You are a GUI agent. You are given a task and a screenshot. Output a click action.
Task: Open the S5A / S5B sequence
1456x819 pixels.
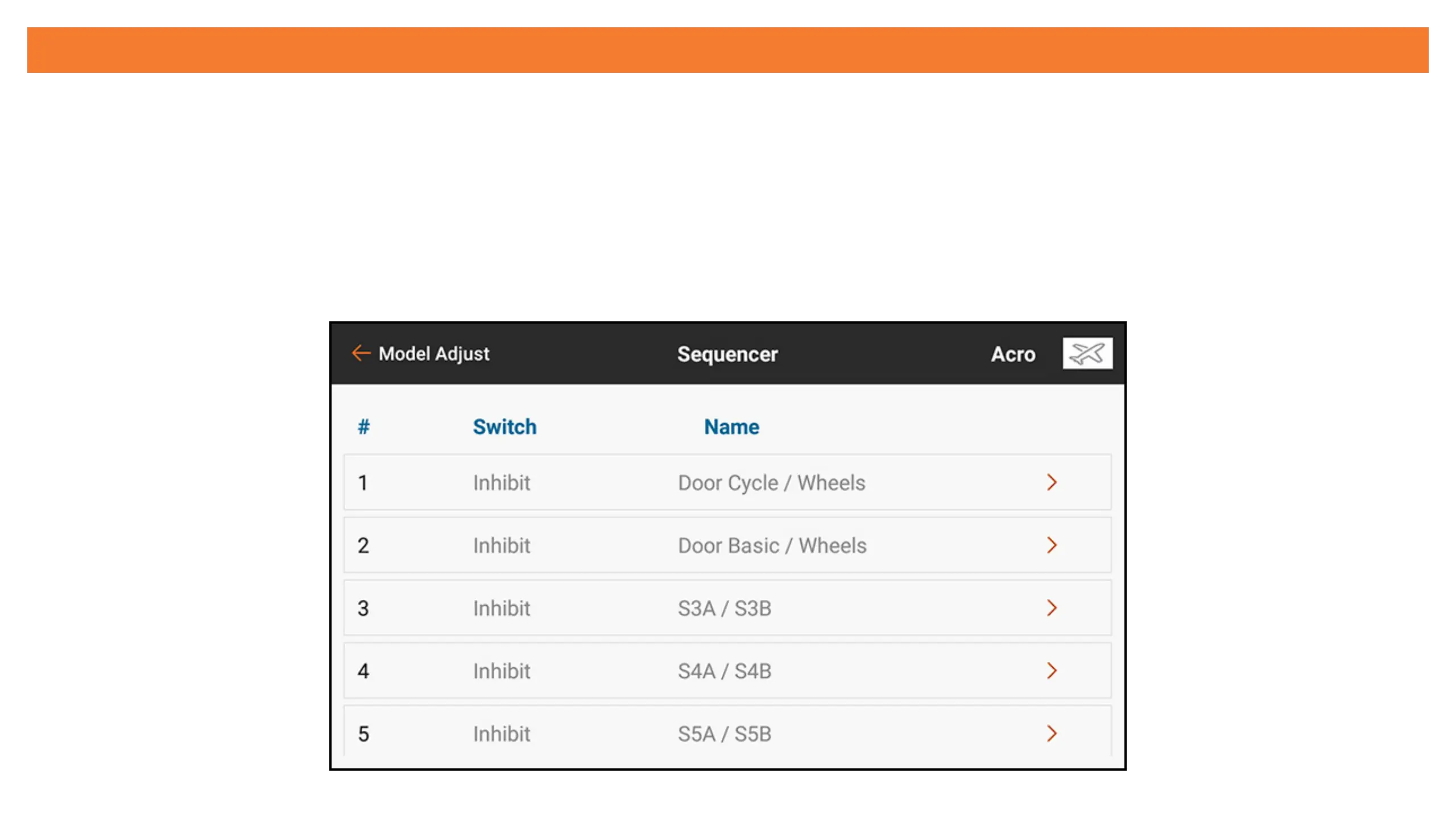click(x=724, y=734)
